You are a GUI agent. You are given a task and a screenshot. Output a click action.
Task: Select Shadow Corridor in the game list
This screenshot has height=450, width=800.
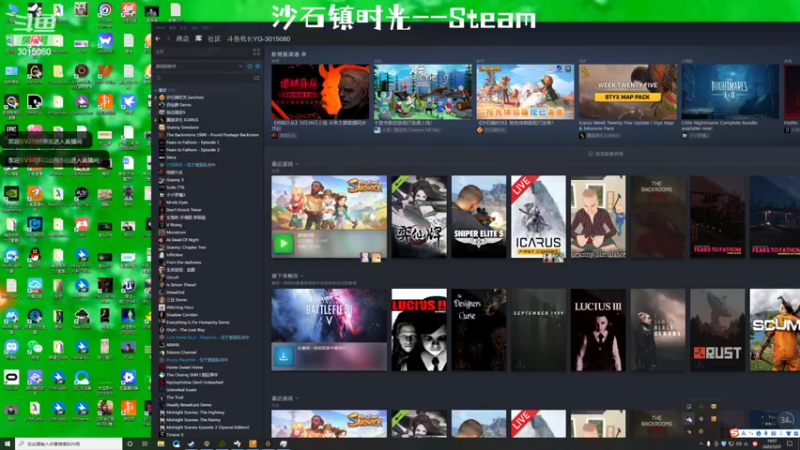tap(182, 315)
